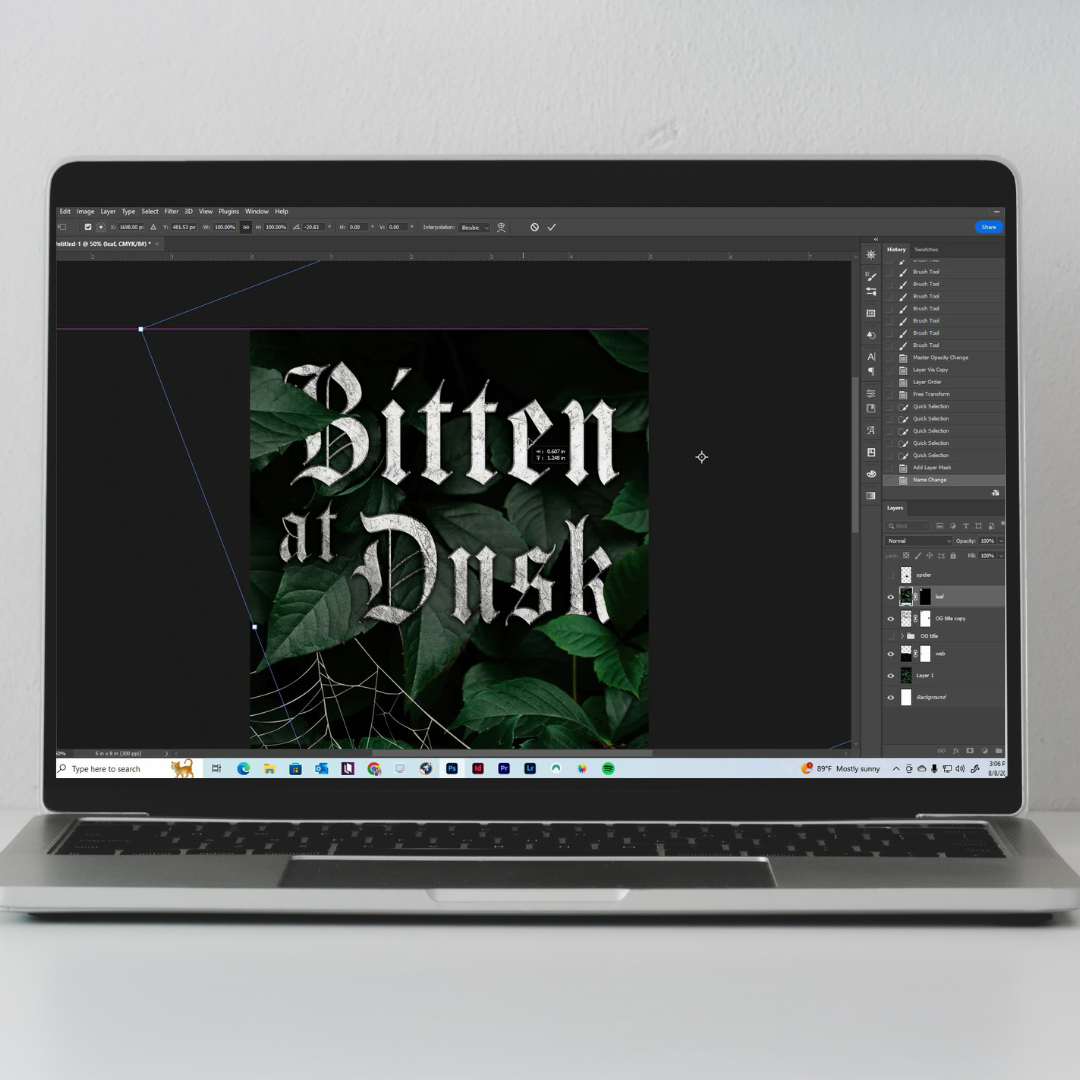Select the Layer Order history state
The height and width of the screenshot is (1080, 1080).
click(x=944, y=382)
